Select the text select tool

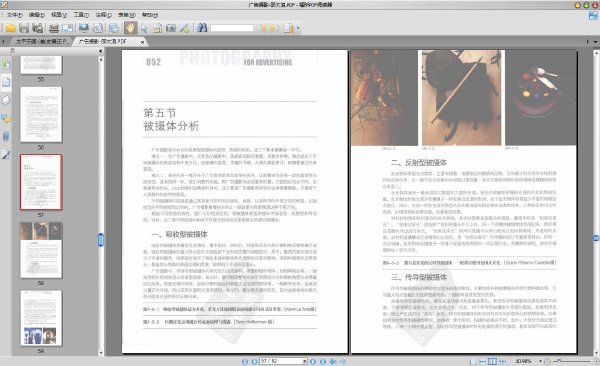(x=157, y=28)
